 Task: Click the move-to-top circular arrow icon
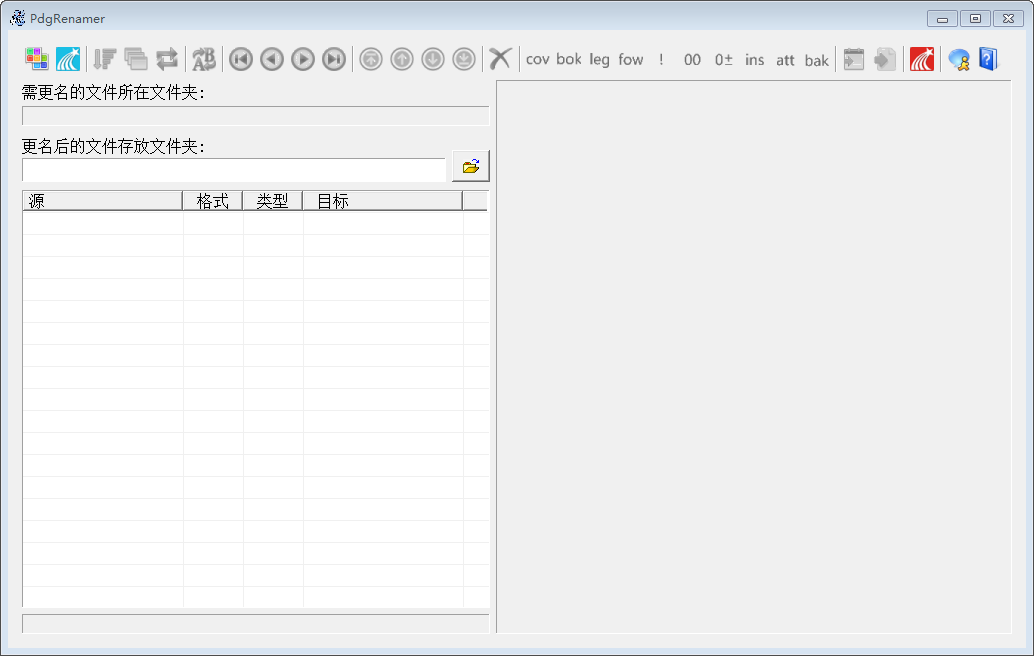tap(371, 59)
